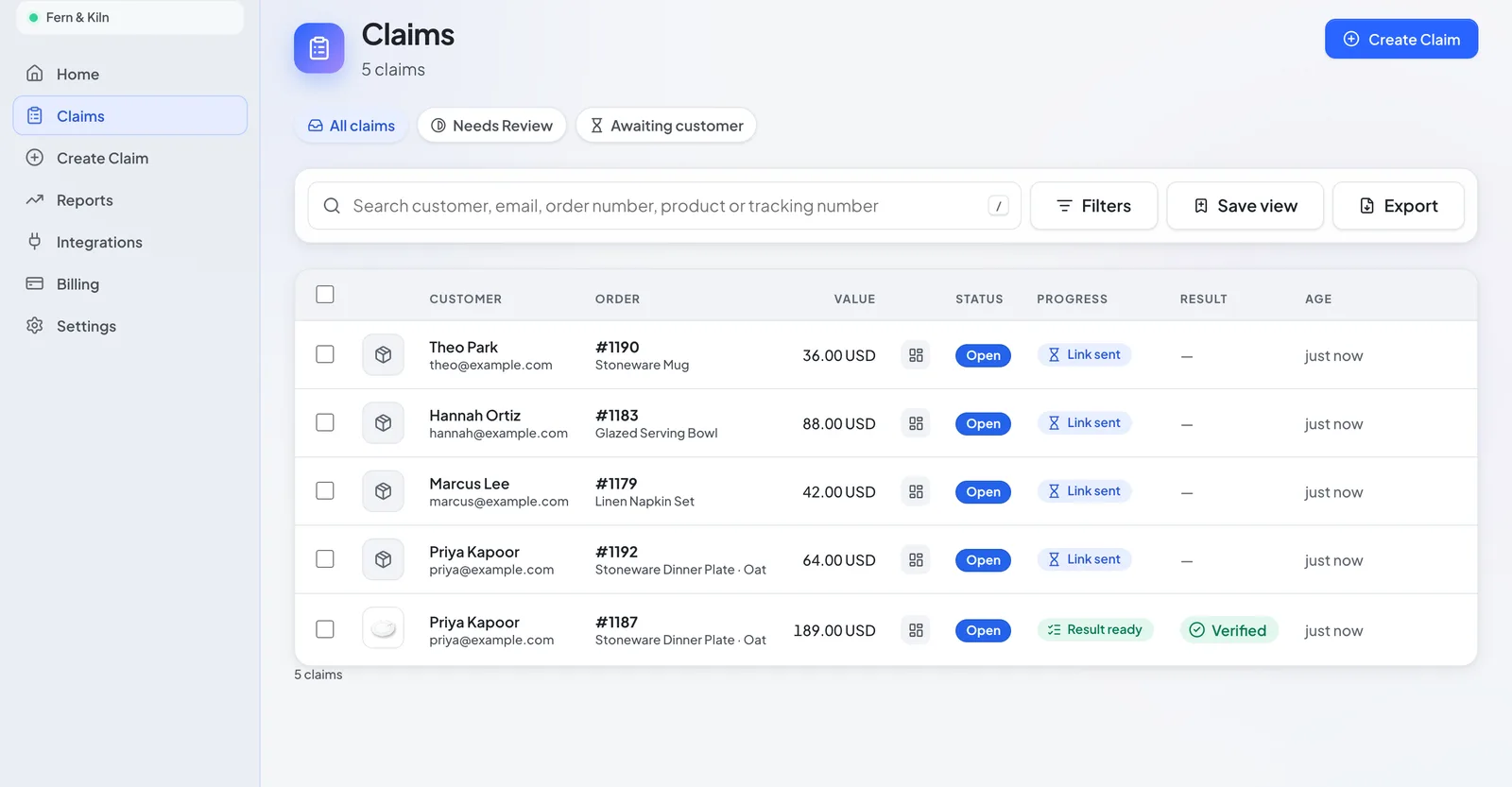
Task: Click the package icon for Hannah Ortiz
Action: coord(383,423)
